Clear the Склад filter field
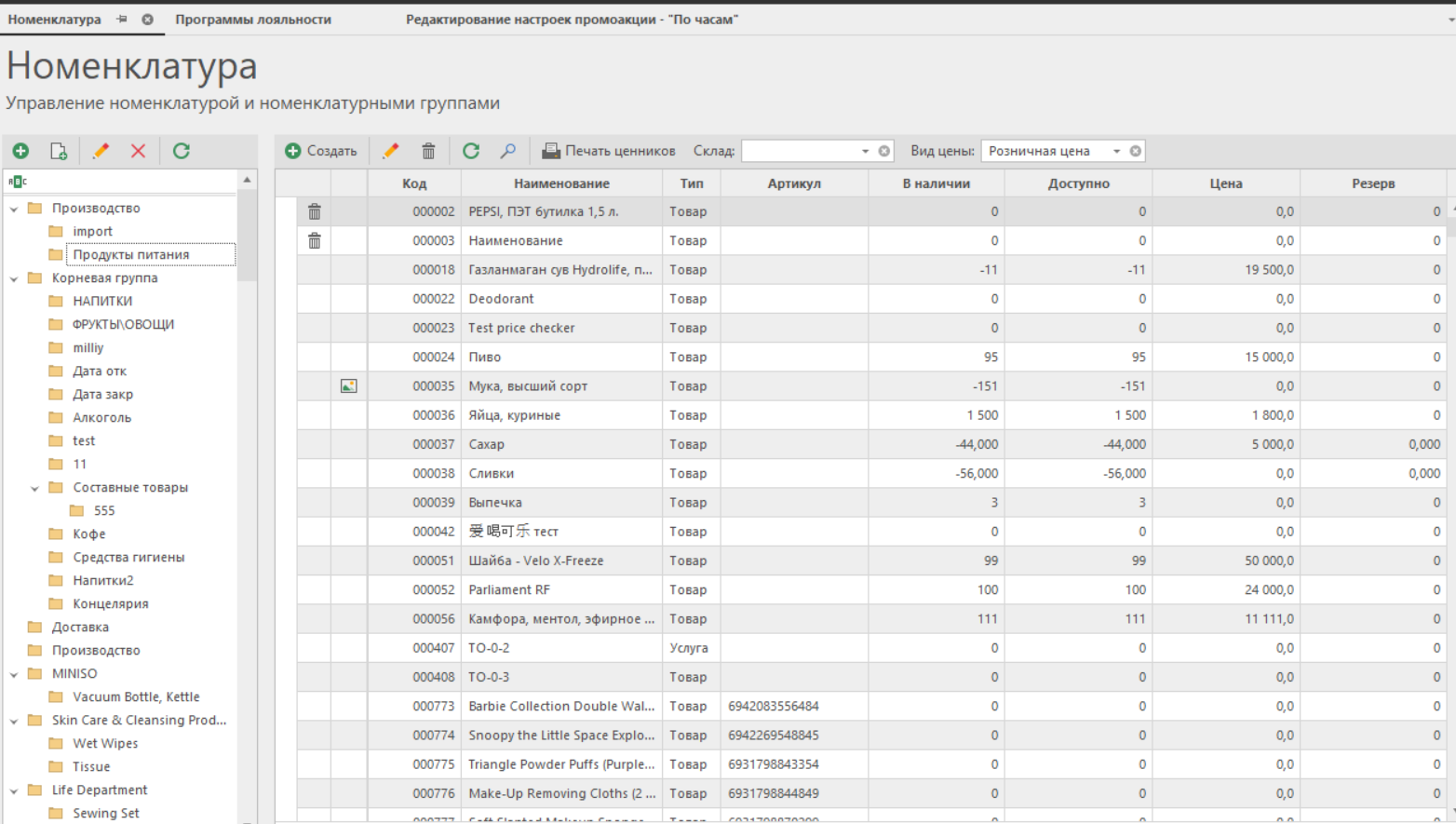 pos(884,151)
